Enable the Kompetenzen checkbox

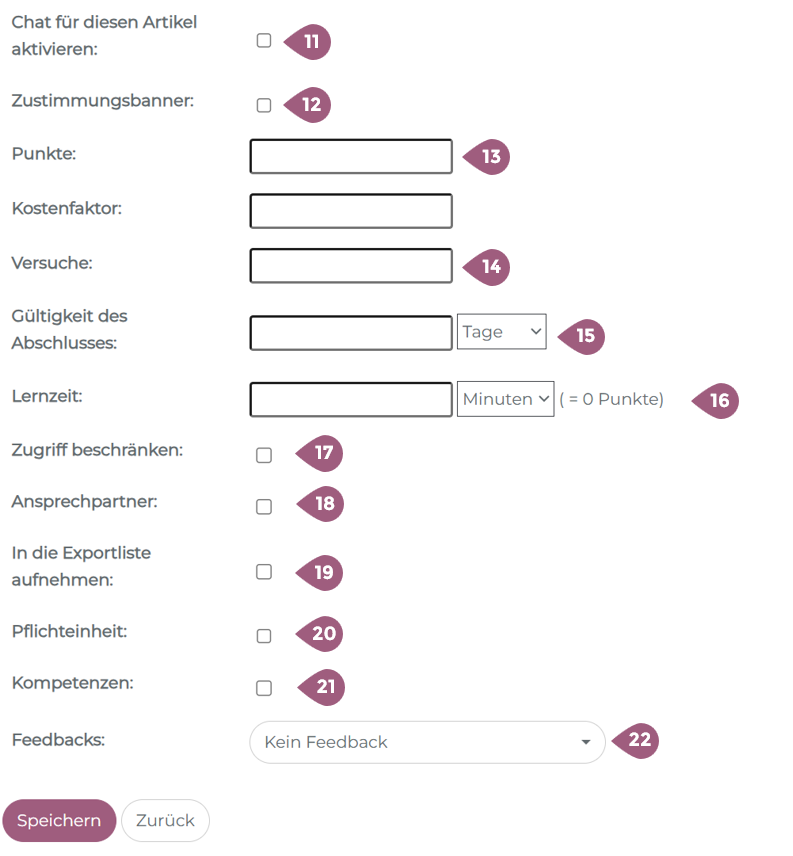coord(264,688)
